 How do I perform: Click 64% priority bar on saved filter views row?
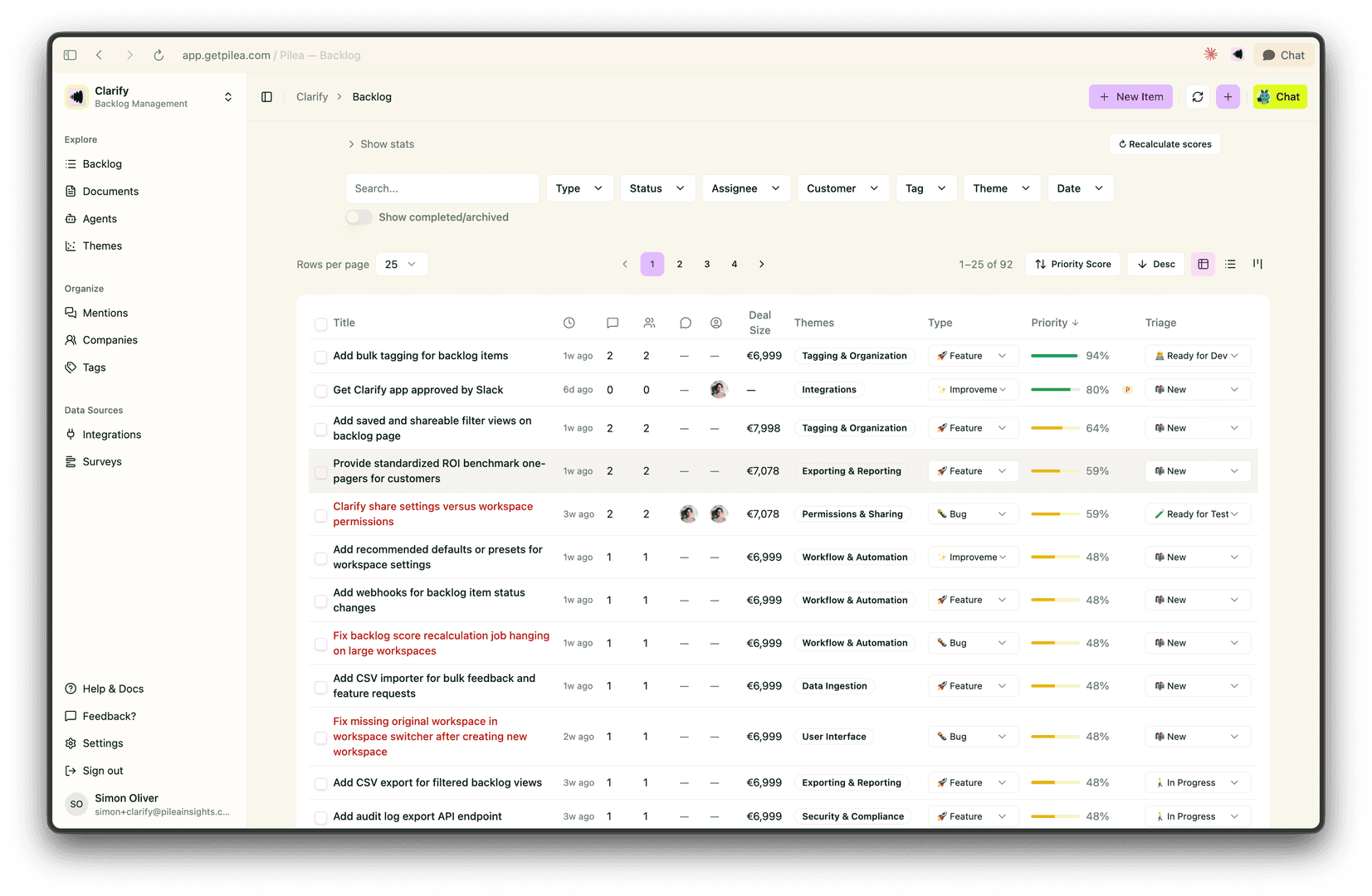pos(1054,428)
